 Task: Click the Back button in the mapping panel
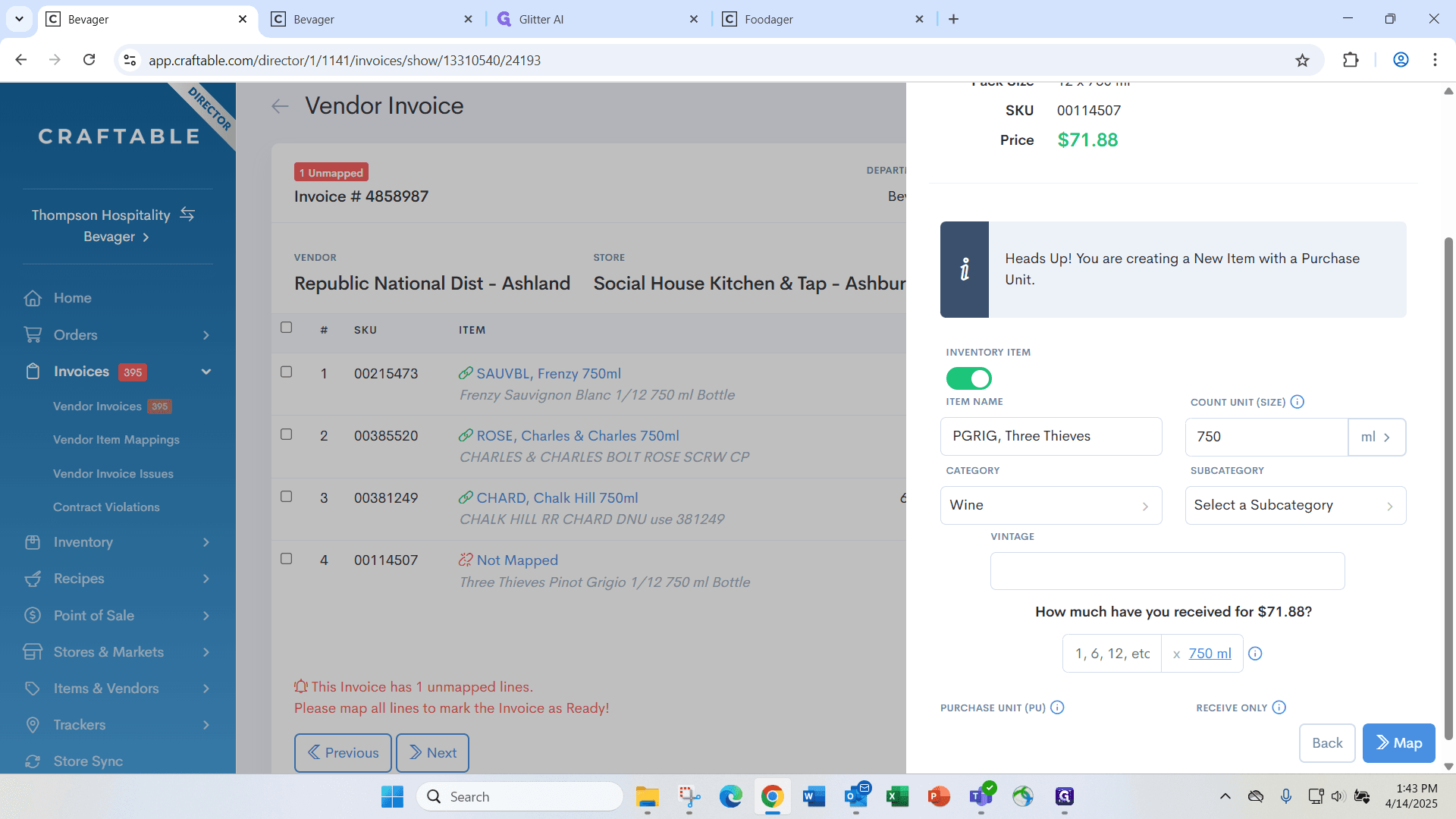(1327, 743)
